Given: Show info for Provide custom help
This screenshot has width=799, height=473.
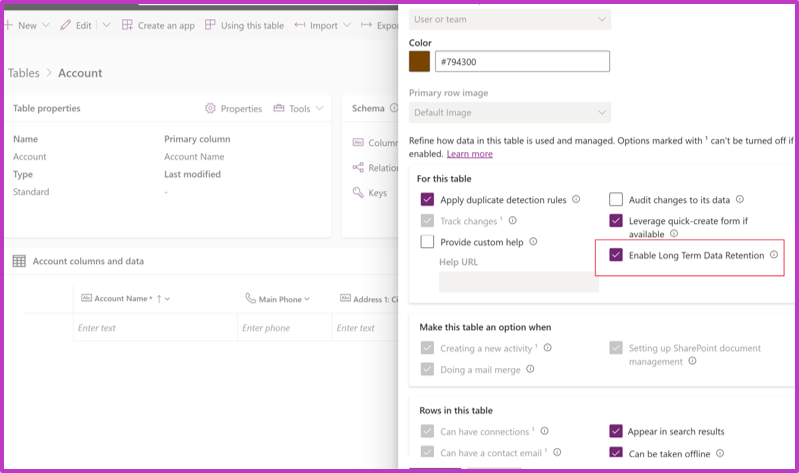Looking at the screenshot, I should click(533, 242).
